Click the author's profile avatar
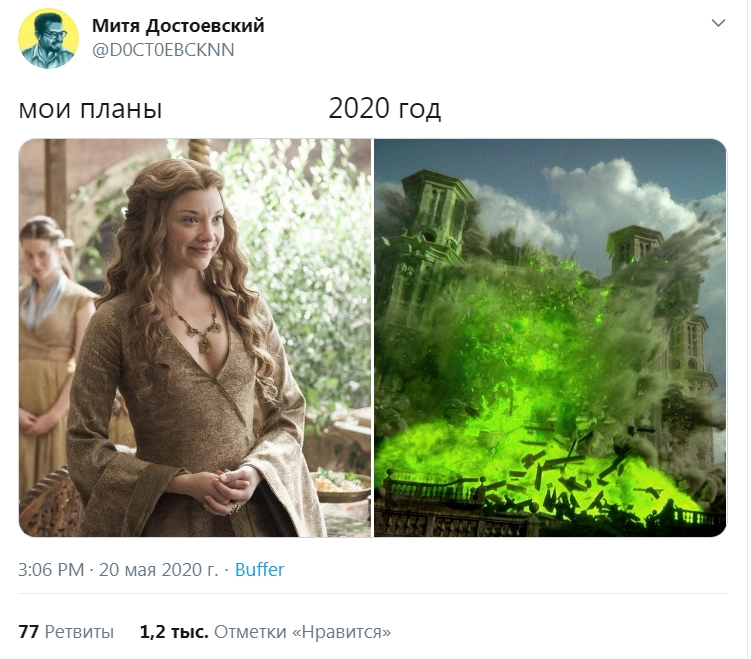This screenshot has height=659, width=751. click(48, 38)
